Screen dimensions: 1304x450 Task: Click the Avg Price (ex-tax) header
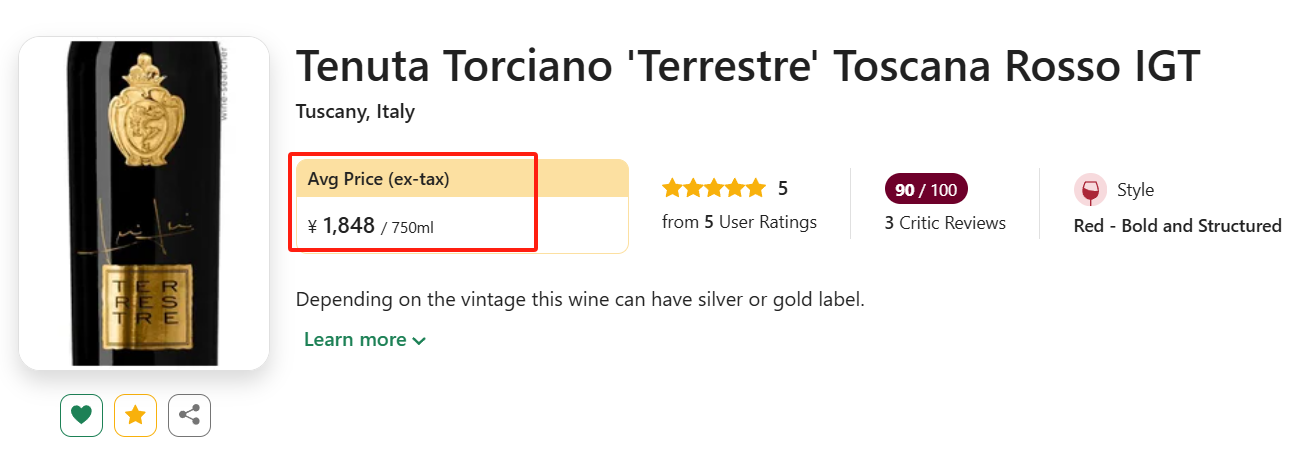click(x=379, y=179)
